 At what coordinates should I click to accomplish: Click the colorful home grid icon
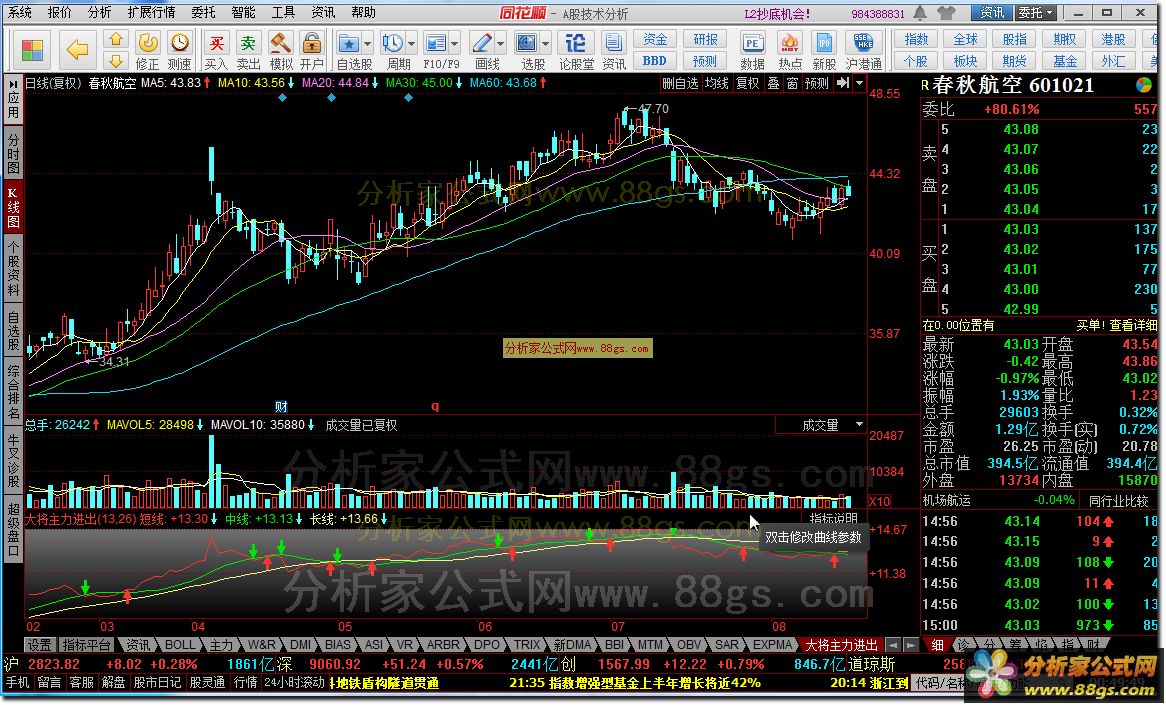coord(32,51)
